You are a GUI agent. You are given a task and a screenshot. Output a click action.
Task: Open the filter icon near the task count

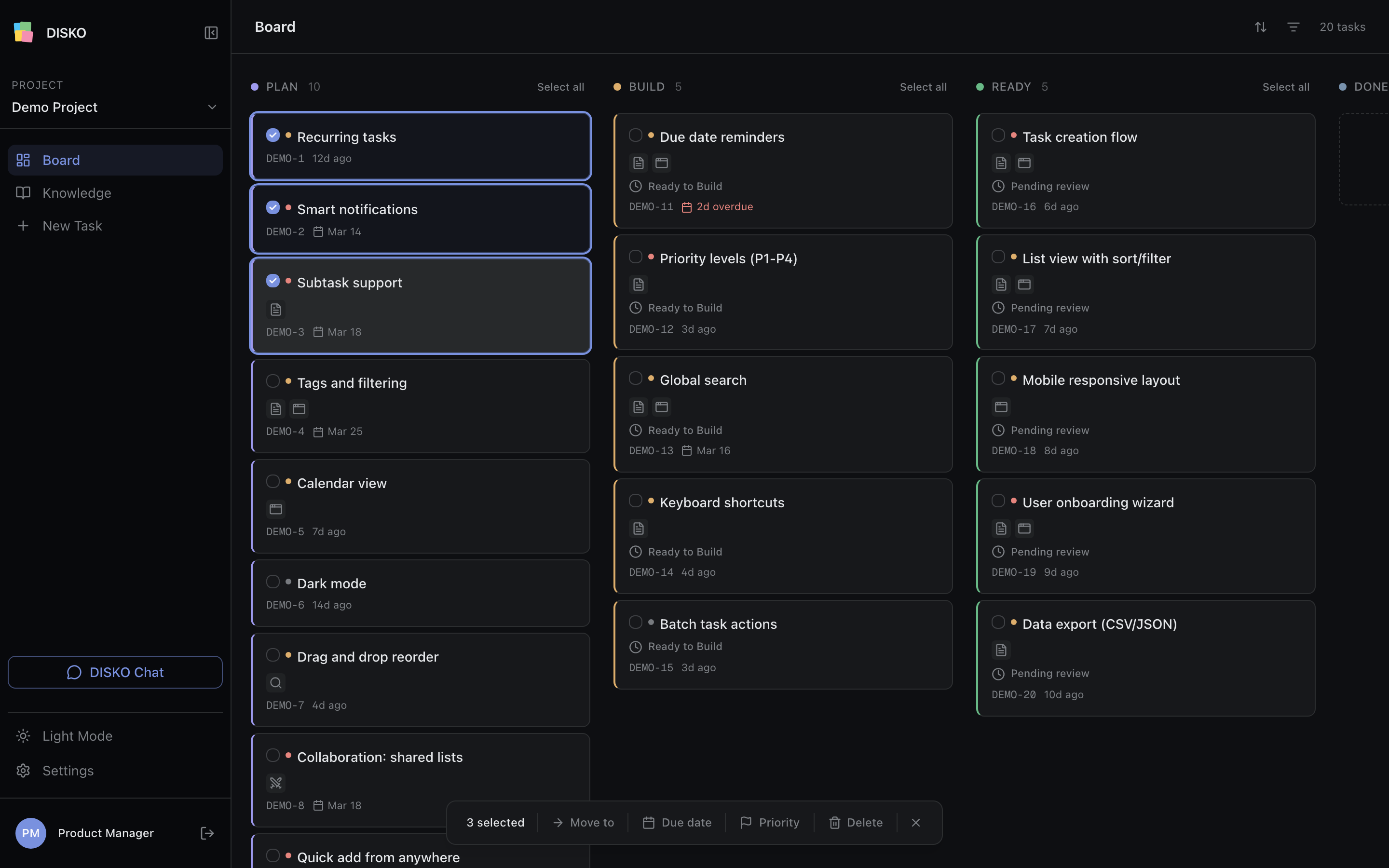pos(1293,27)
